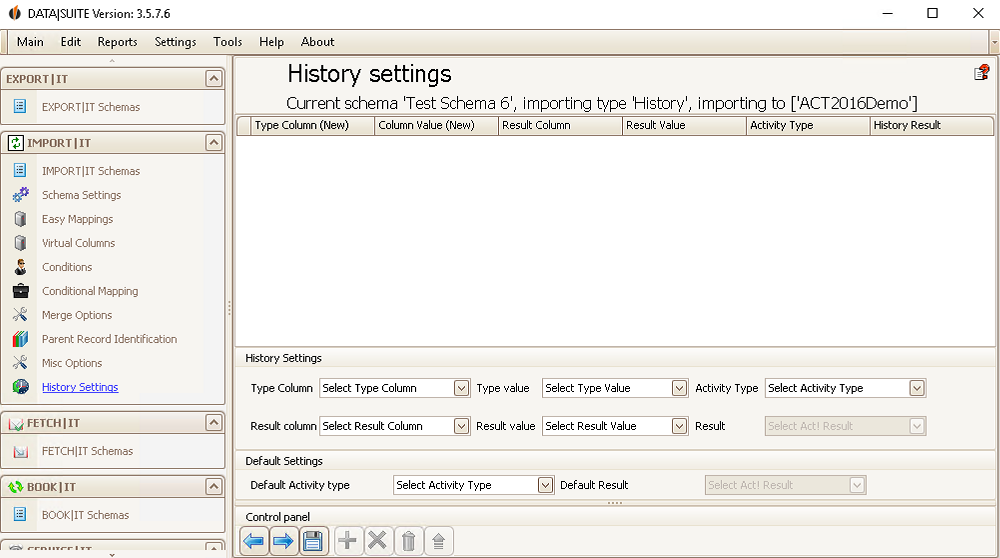Screen dimensions: 1000x558
Task: Open Conditional Mapping page
Action: click(x=90, y=291)
